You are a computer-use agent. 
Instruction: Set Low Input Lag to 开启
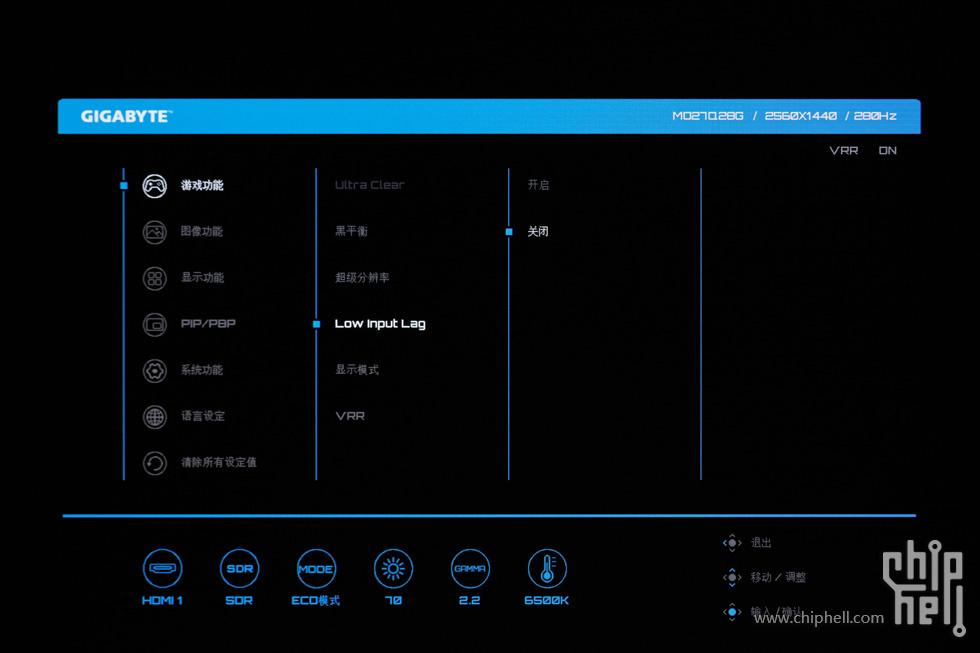538,186
